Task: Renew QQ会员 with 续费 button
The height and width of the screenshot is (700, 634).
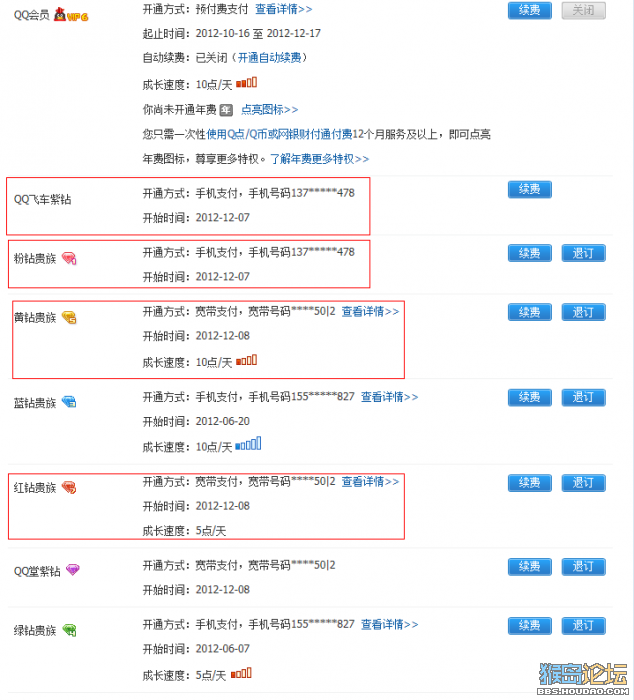Action: click(x=530, y=11)
